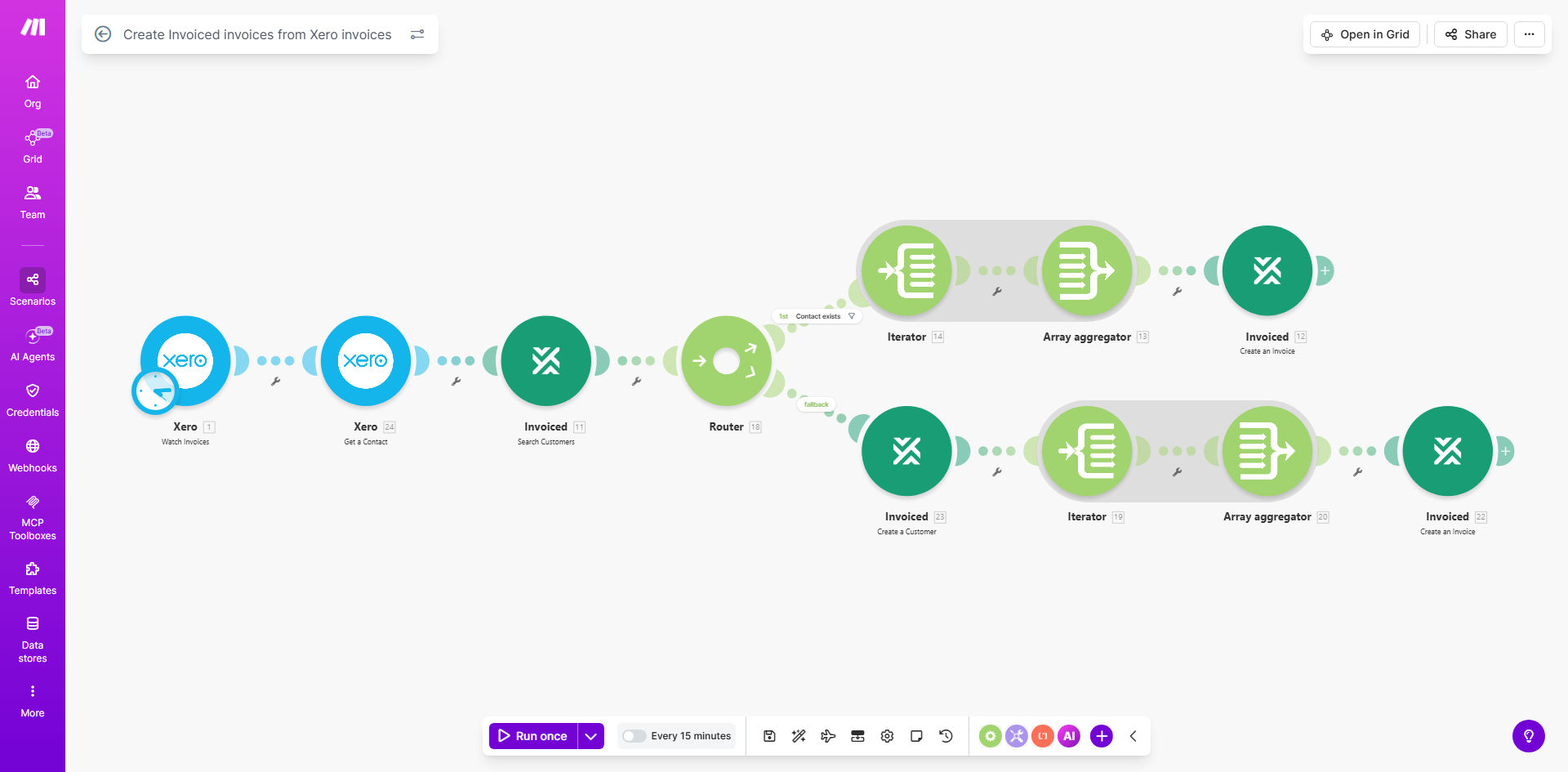Rename scenario title 'Create Invoiced invoices from Xero invoices'
Screen dimensions: 1568x772
[x=257, y=34]
